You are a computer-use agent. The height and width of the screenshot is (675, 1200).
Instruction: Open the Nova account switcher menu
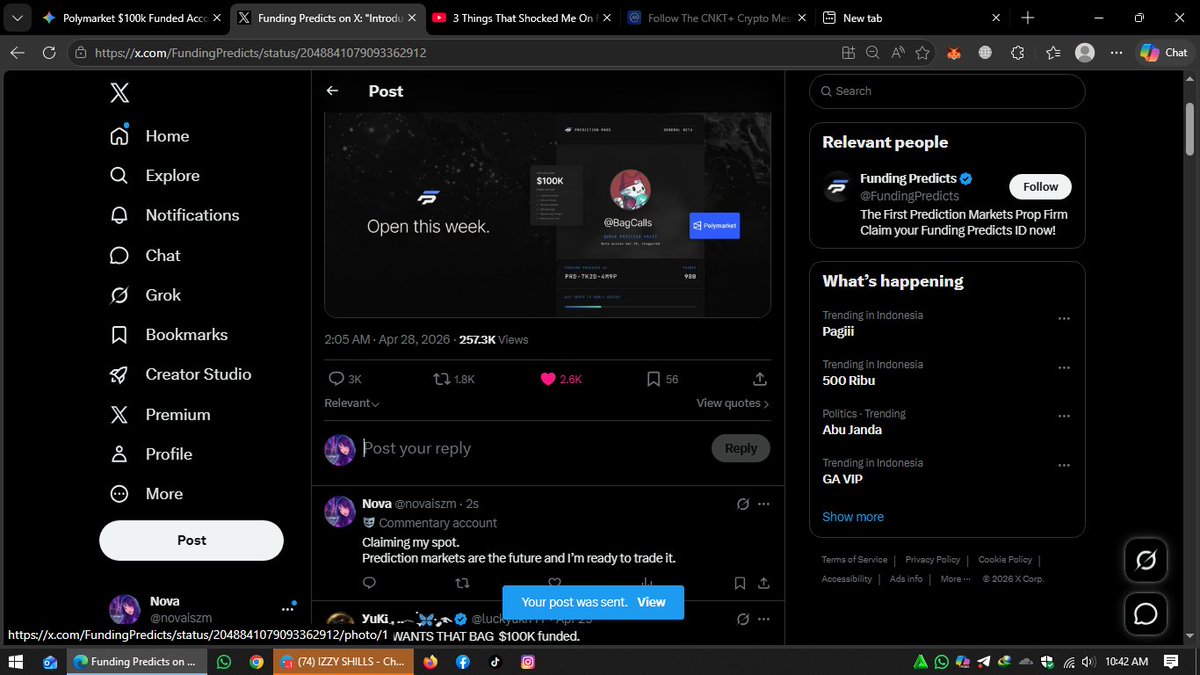pos(191,609)
